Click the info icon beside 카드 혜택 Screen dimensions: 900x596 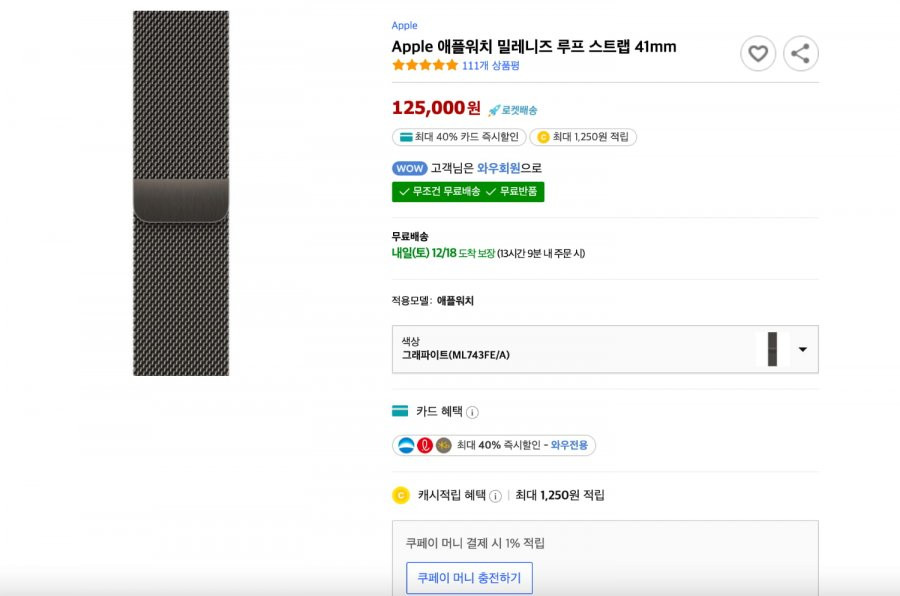point(472,412)
